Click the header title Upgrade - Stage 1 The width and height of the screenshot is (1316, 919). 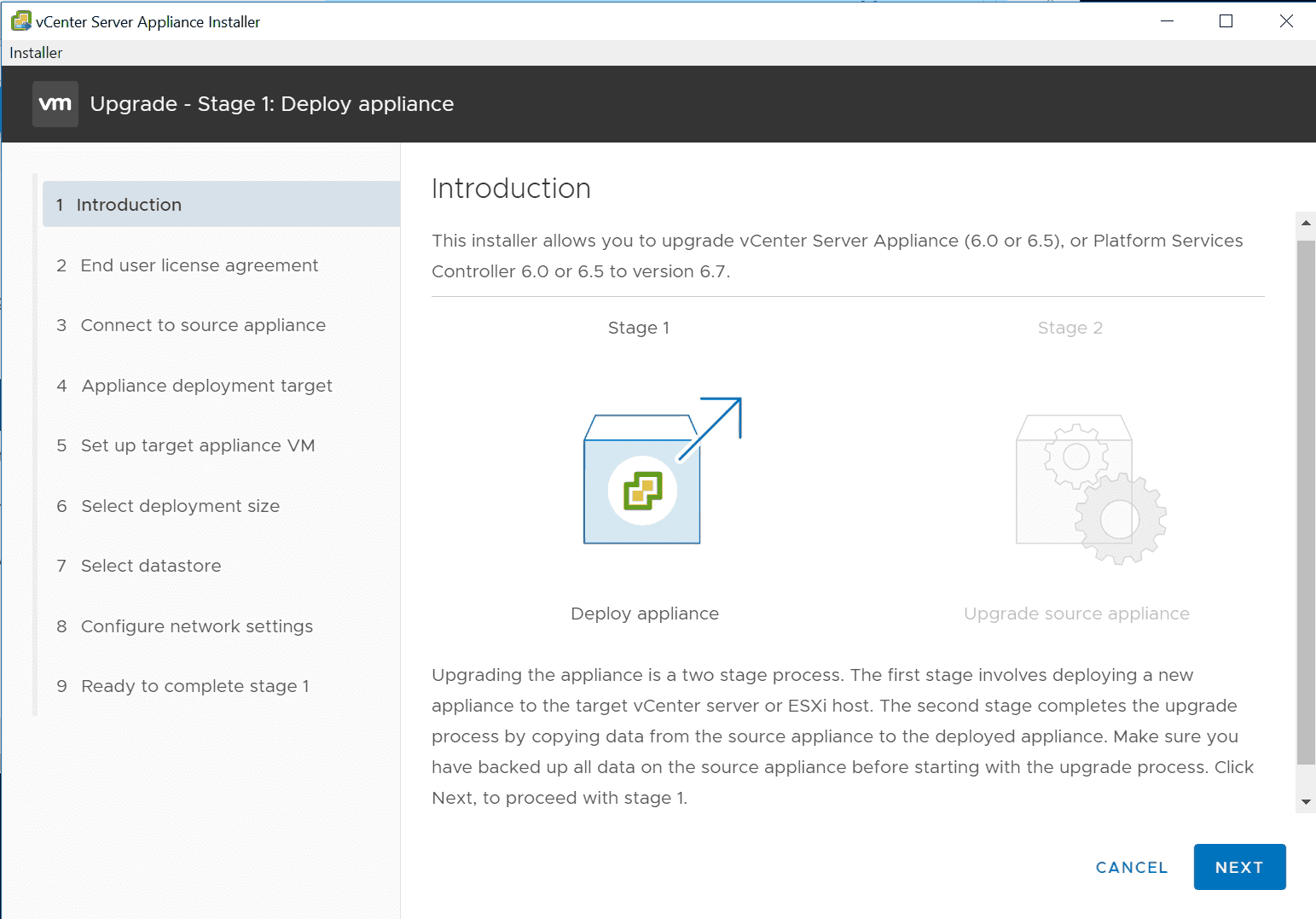(x=272, y=104)
